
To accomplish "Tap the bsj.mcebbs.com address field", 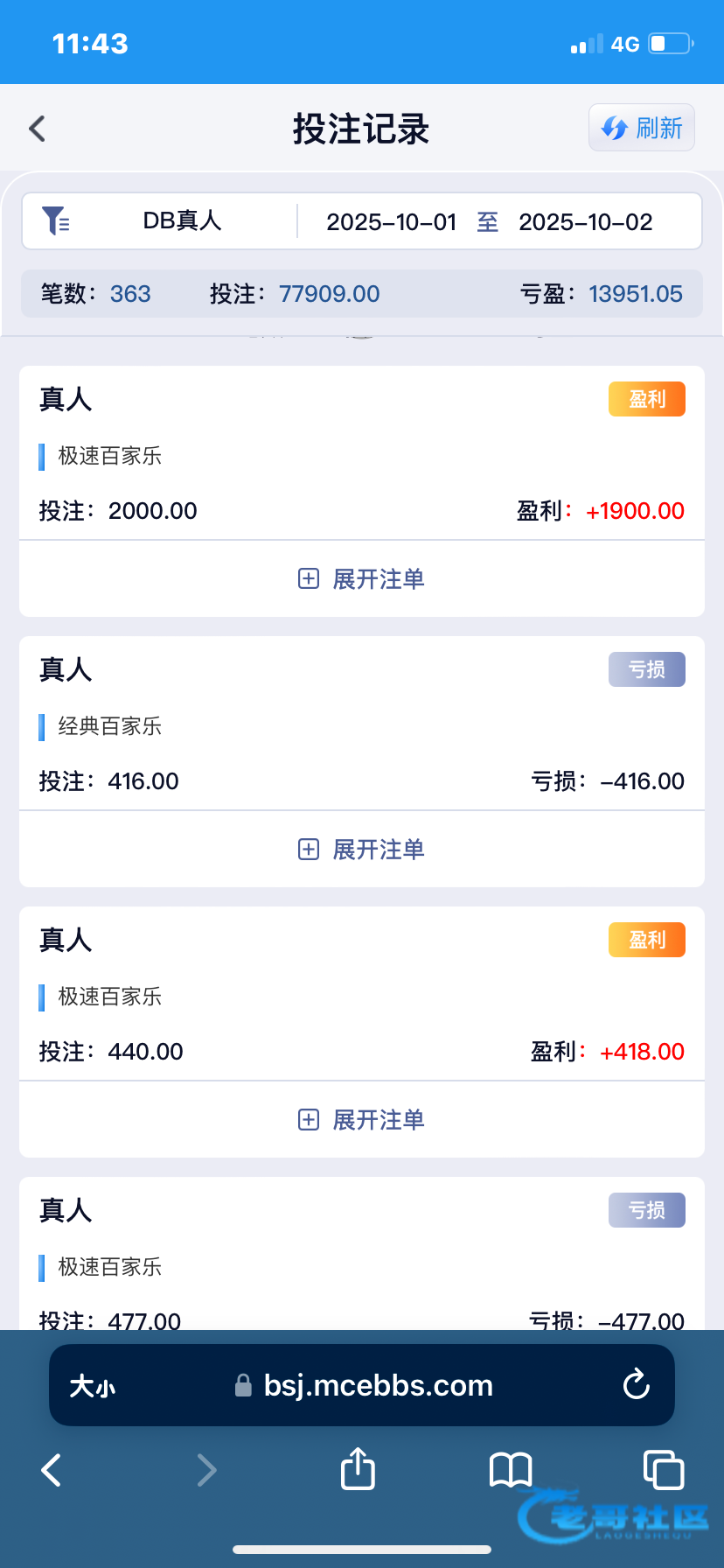I will [x=378, y=1386].
